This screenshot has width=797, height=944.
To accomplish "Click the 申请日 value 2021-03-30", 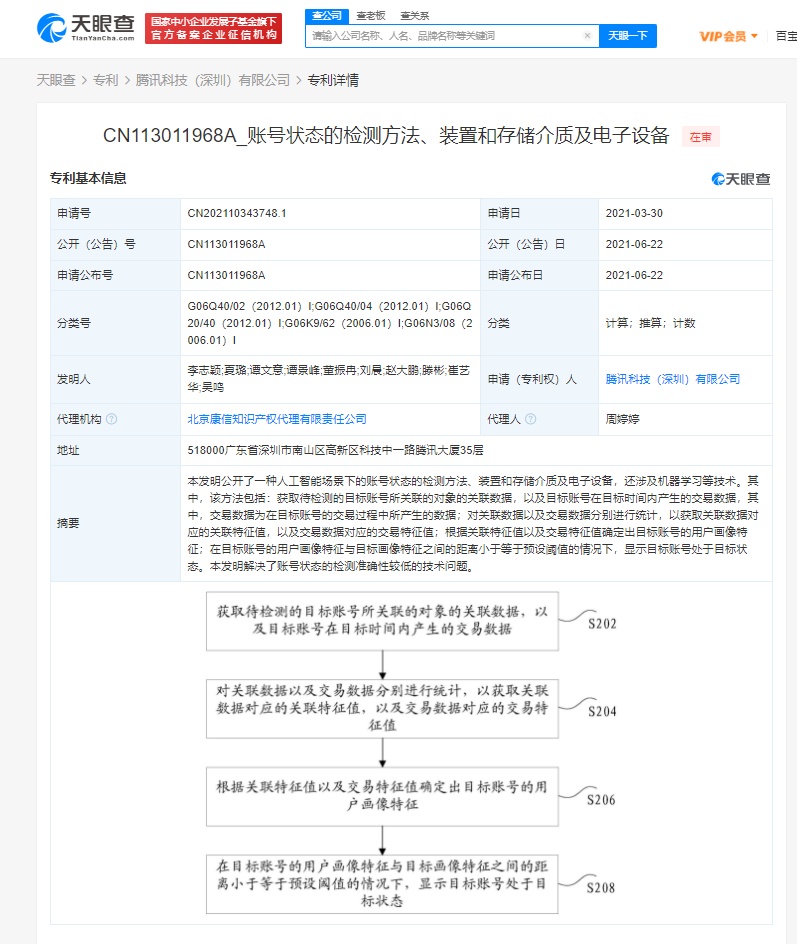I will click(x=634, y=213).
